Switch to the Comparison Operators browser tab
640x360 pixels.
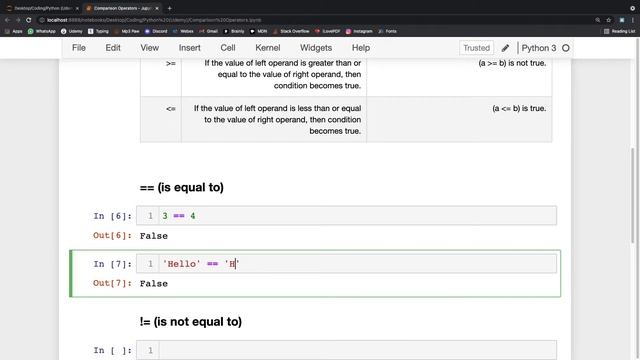coord(122,8)
